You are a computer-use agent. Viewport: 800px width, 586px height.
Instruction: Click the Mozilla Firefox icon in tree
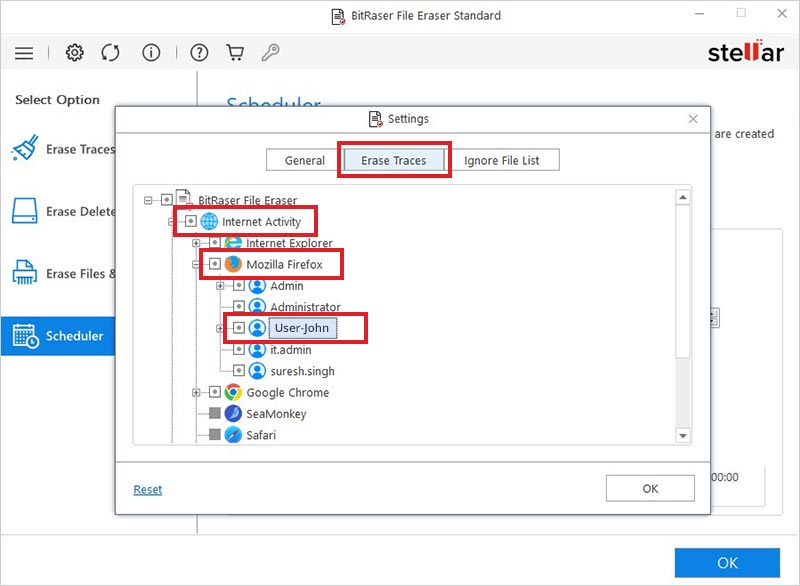tap(233, 264)
